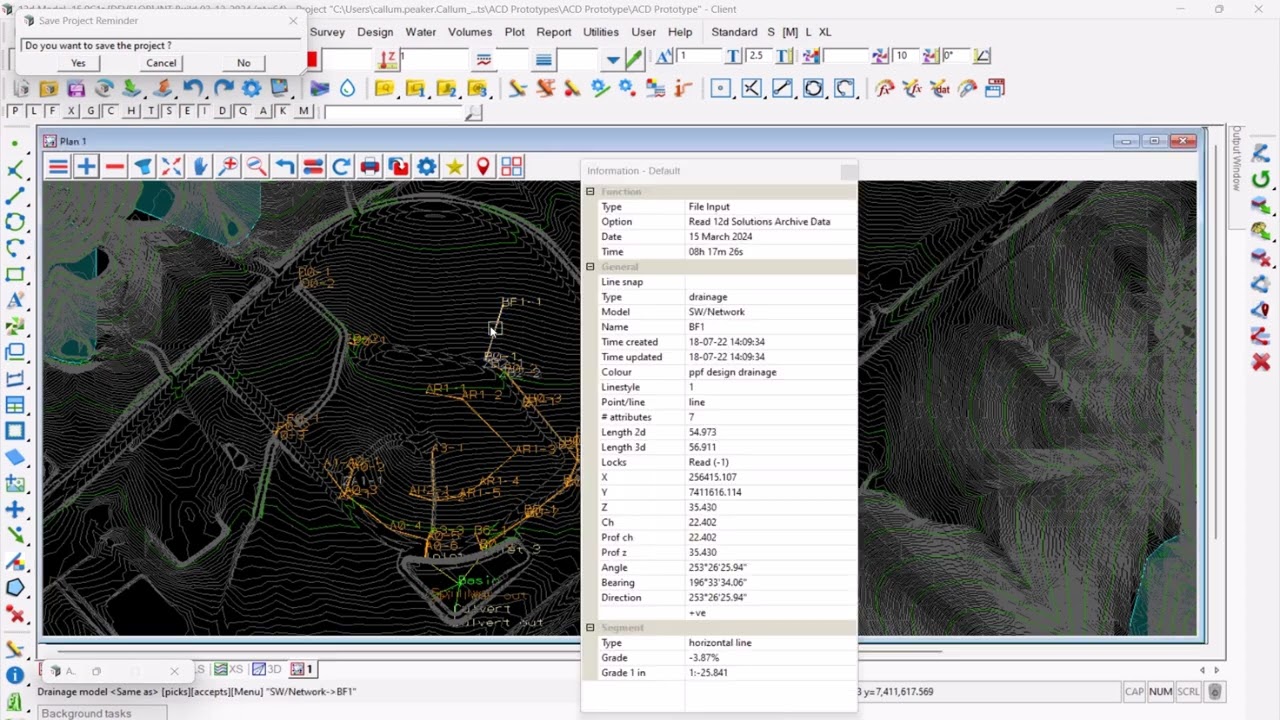
Task: Open the Water menu
Action: point(420,32)
